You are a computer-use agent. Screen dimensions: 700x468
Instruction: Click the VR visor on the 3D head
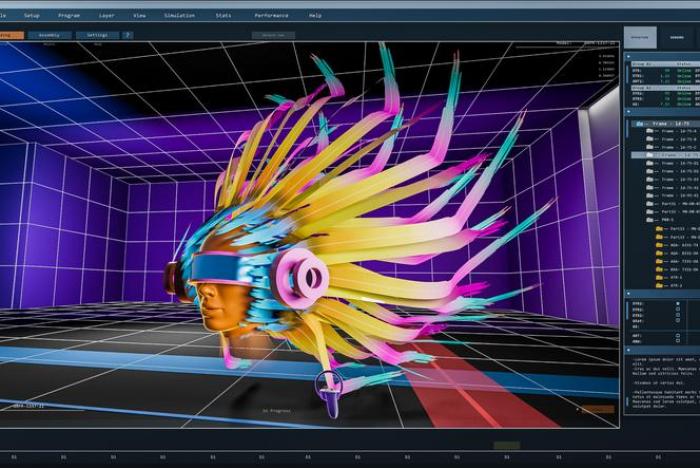pyautogui.click(x=220, y=267)
